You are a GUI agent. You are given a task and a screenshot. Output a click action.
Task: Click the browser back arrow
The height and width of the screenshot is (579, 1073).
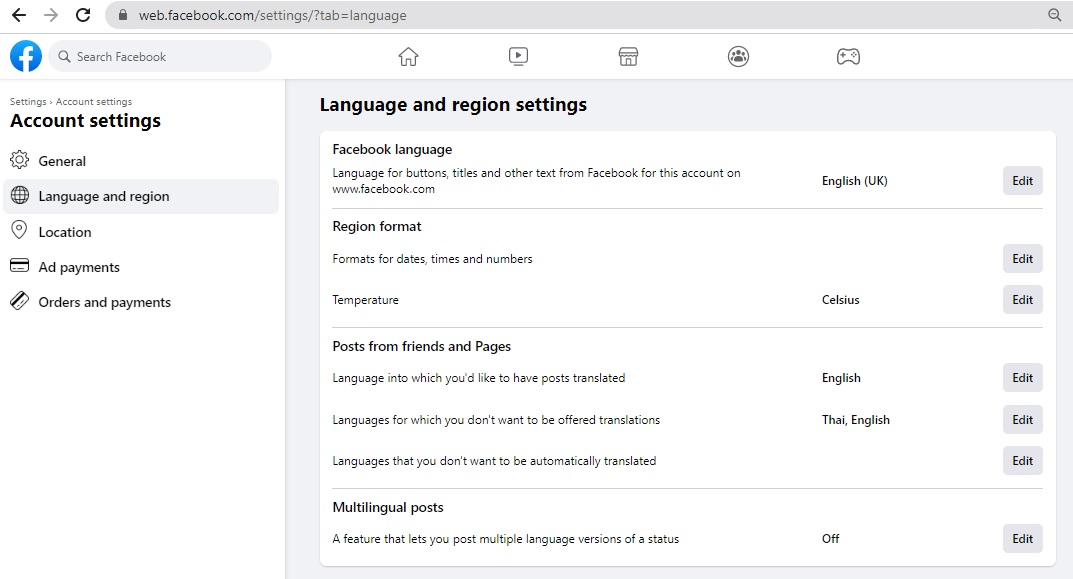19,15
